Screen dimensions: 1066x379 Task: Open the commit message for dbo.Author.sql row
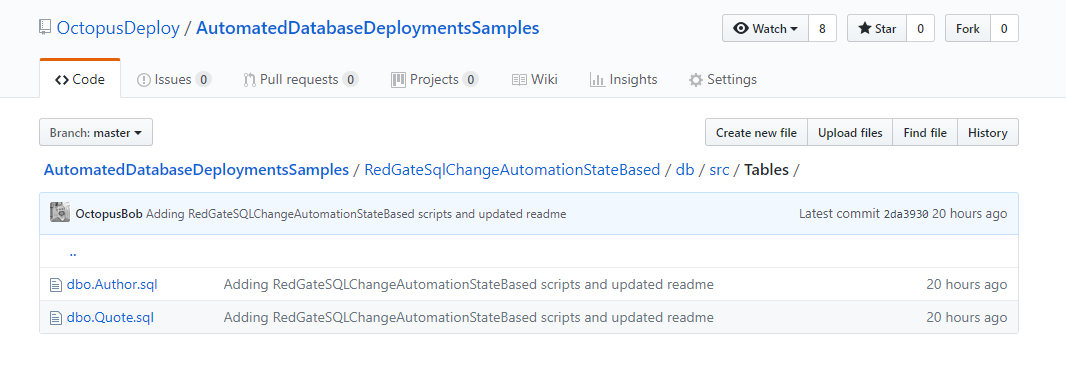click(468, 284)
